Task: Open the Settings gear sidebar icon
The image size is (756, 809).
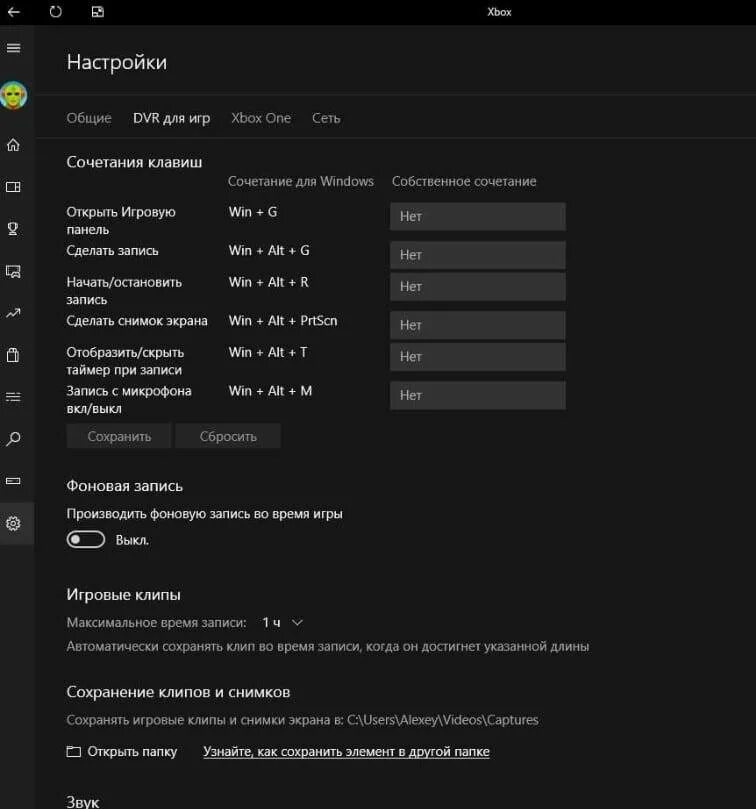Action: pyautogui.click(x=13, y=524)
